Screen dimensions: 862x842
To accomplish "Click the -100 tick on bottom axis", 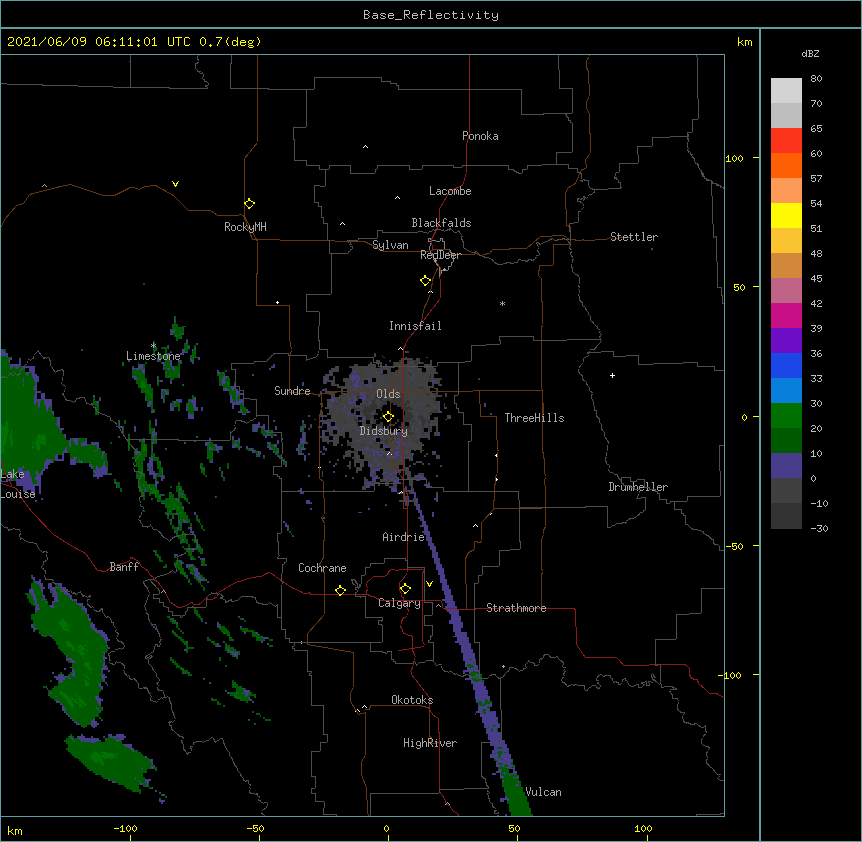I will [x=125, y=828].
